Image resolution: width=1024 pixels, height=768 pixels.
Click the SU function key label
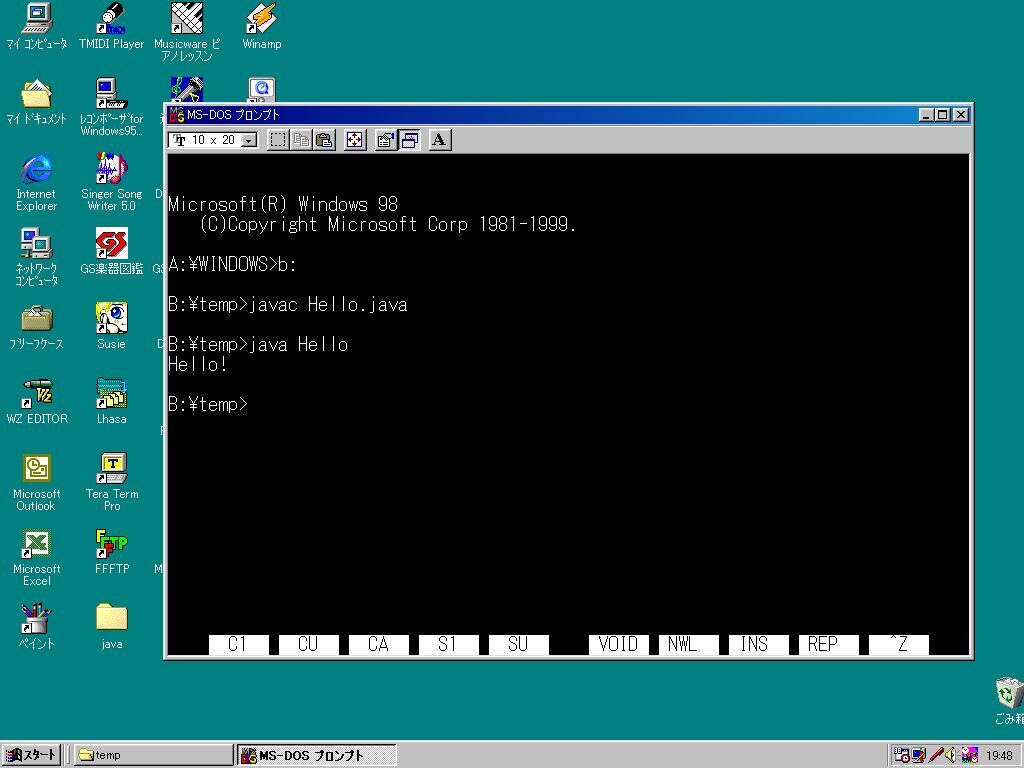click(519, 645)
